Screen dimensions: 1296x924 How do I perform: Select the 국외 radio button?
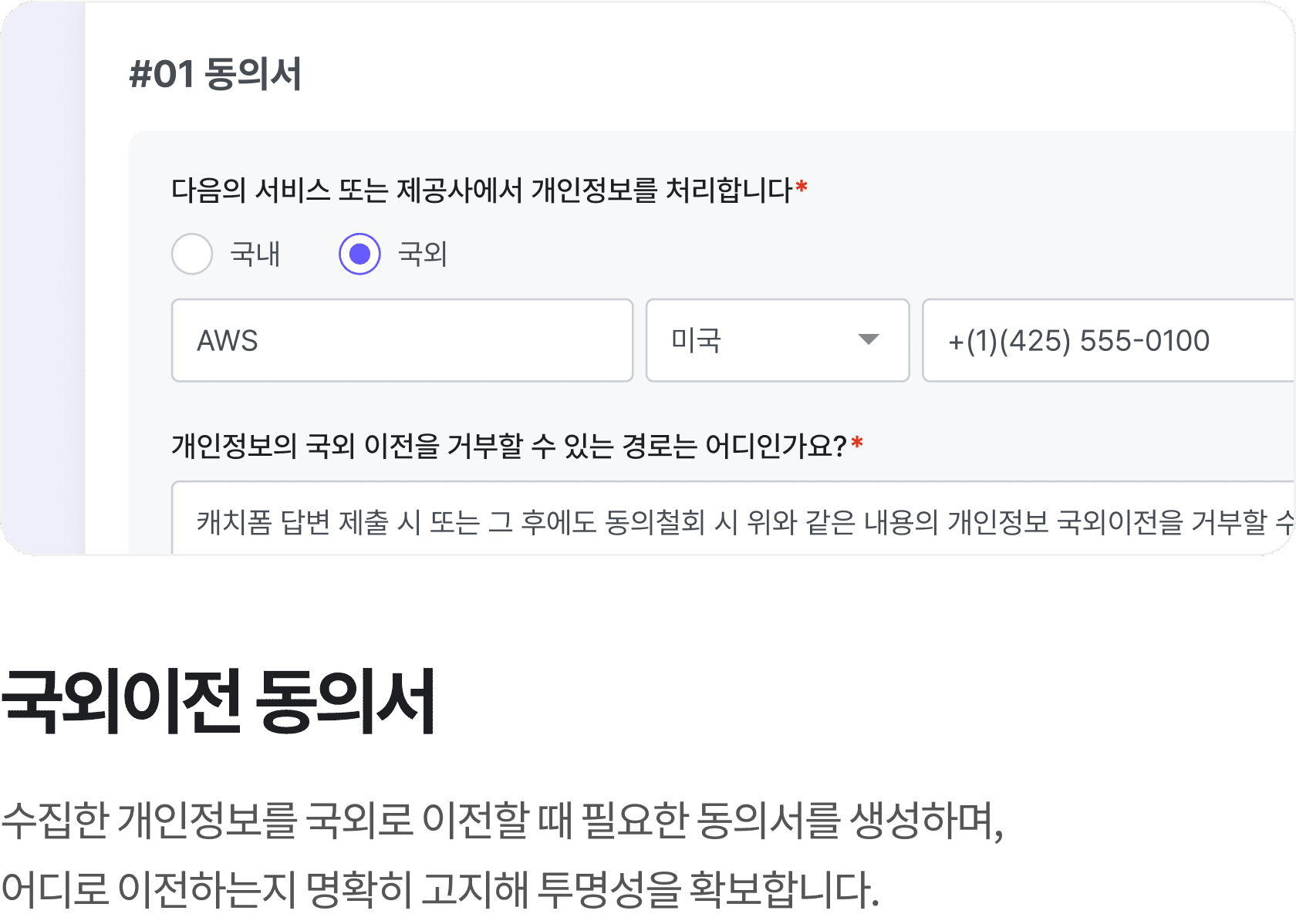click(x=359, y=254)
